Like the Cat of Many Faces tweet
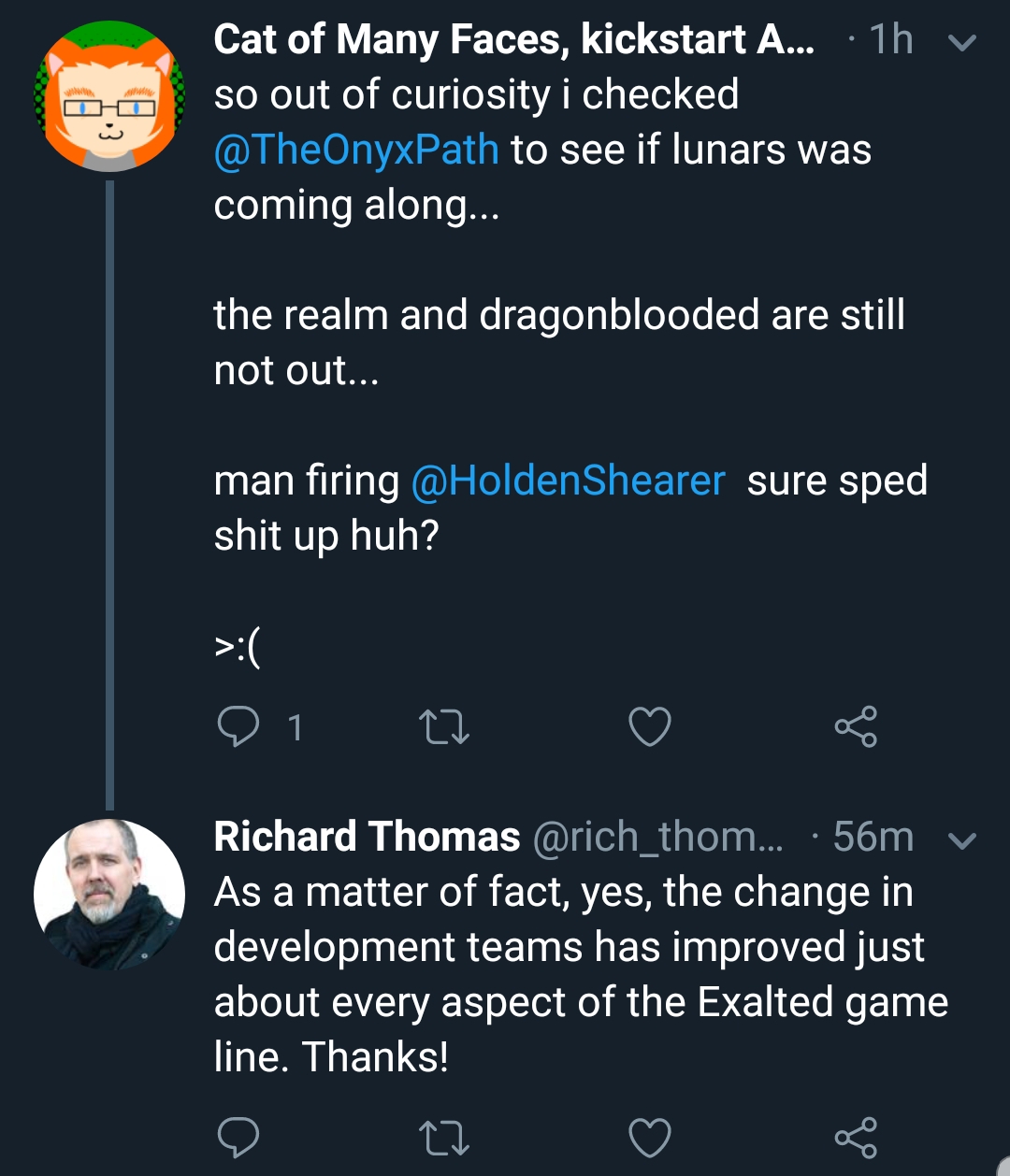The width and height of the screenshot is (1010, 1176). 650,727
